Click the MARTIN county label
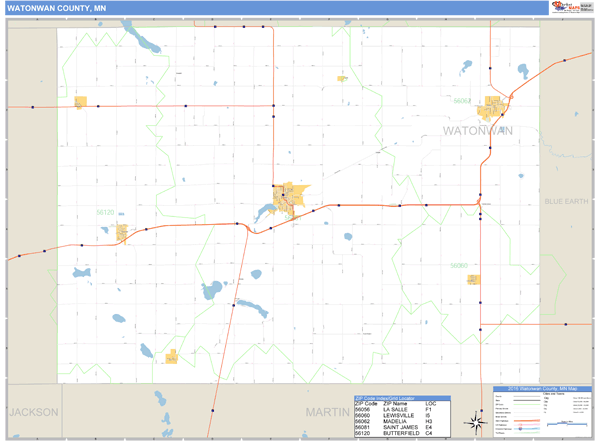 click(323, 412)
